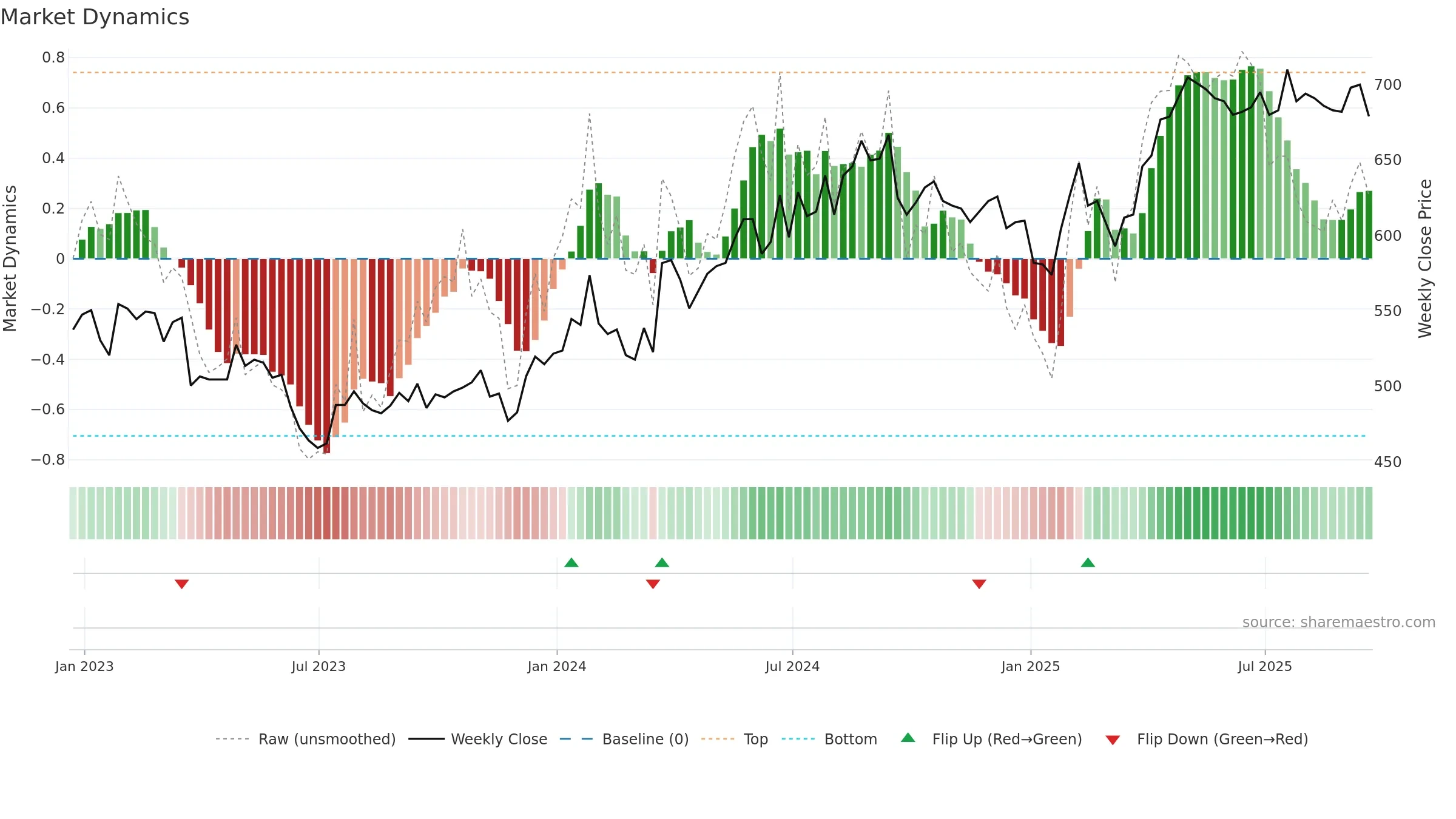Toggle the Raw (unsmoothed) legend entry
The height and width of the screenshot is (819, 1456).
(305, 739)
